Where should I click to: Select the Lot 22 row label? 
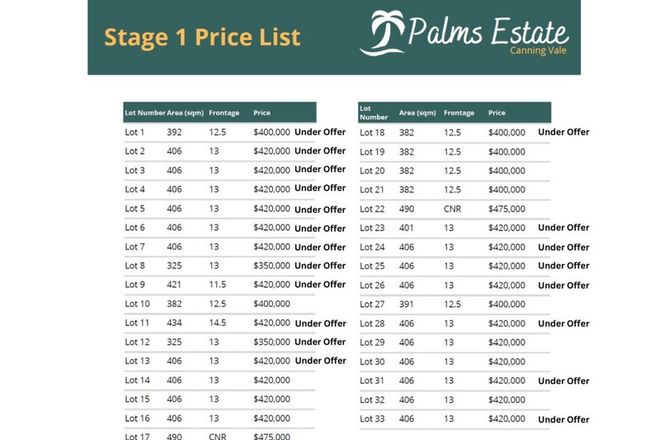[372, 208]
